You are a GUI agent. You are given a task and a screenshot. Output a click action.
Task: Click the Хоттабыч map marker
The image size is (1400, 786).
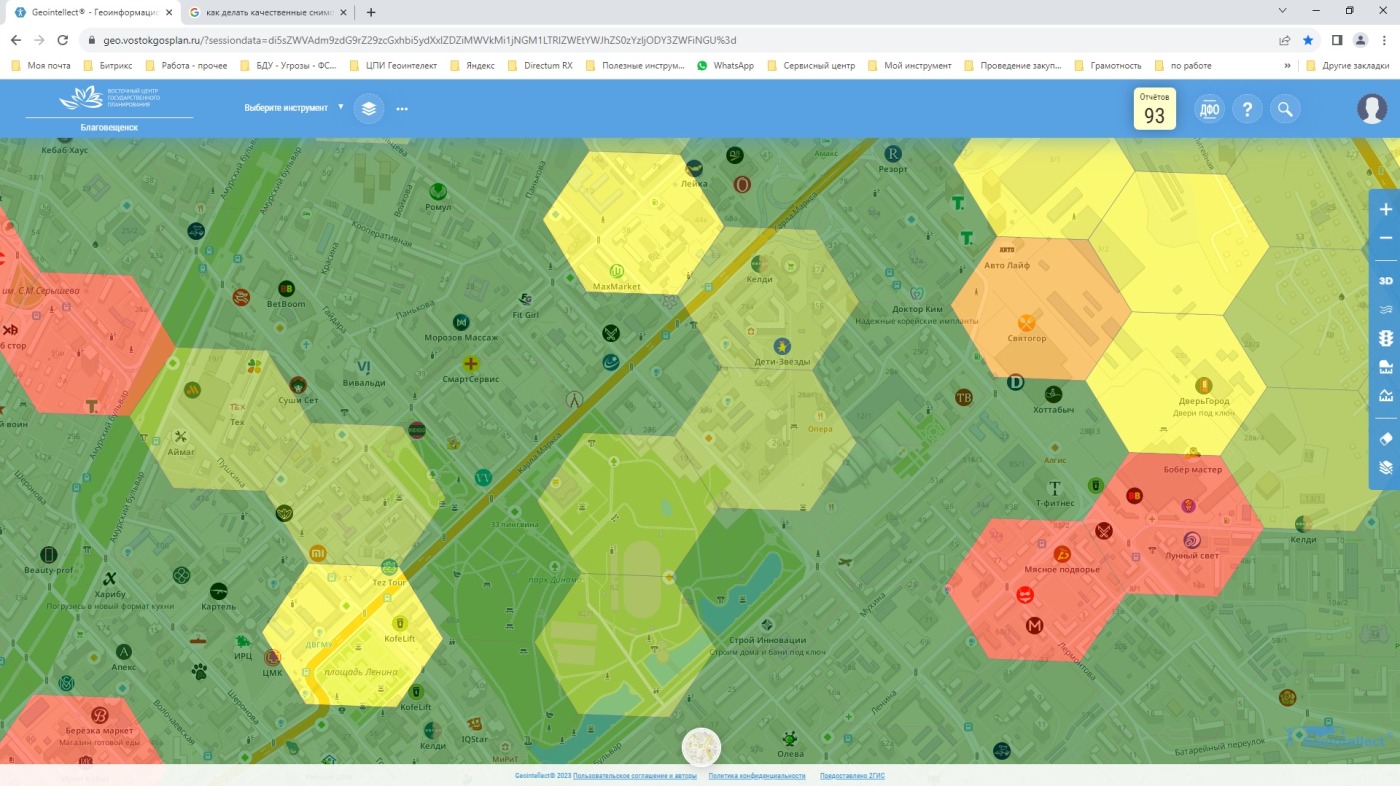point(1053,395)
